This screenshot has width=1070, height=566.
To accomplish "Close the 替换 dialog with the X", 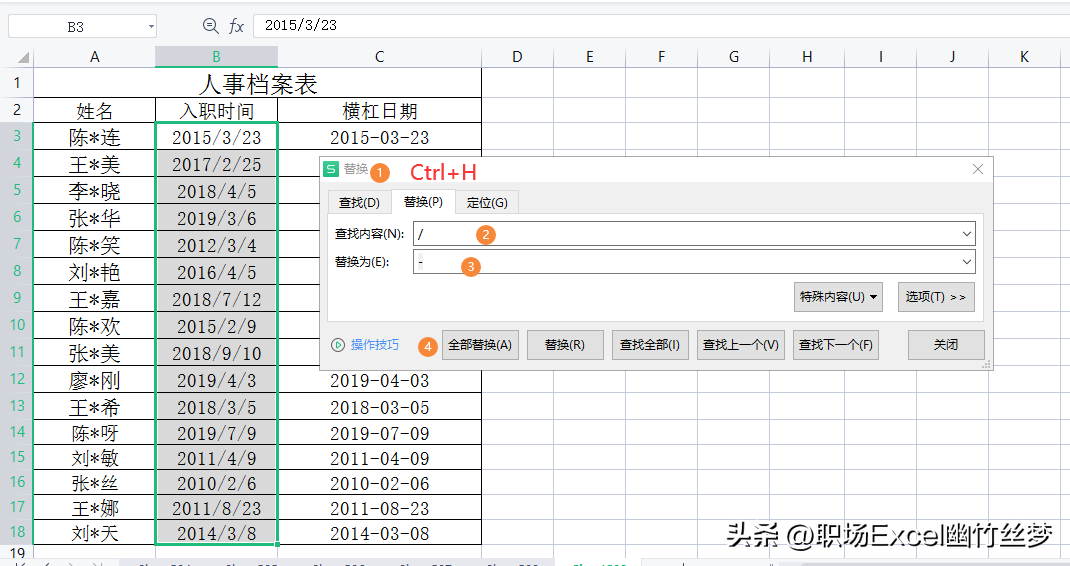I will tap(978, 169).
